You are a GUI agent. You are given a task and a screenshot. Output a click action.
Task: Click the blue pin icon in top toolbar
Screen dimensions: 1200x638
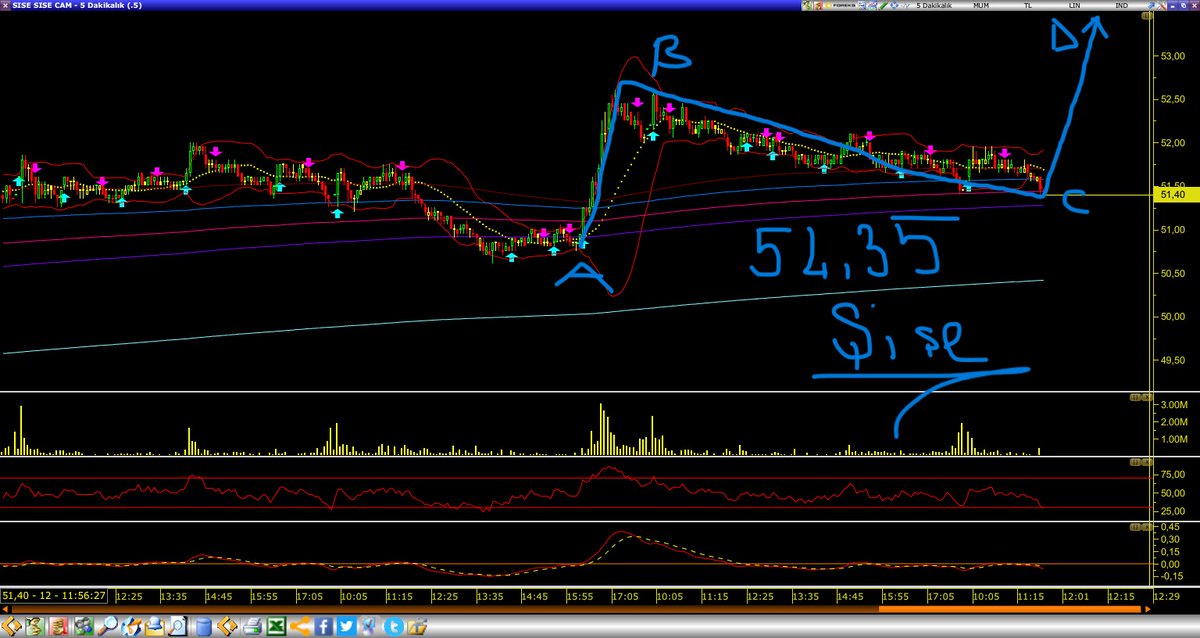1151,6
